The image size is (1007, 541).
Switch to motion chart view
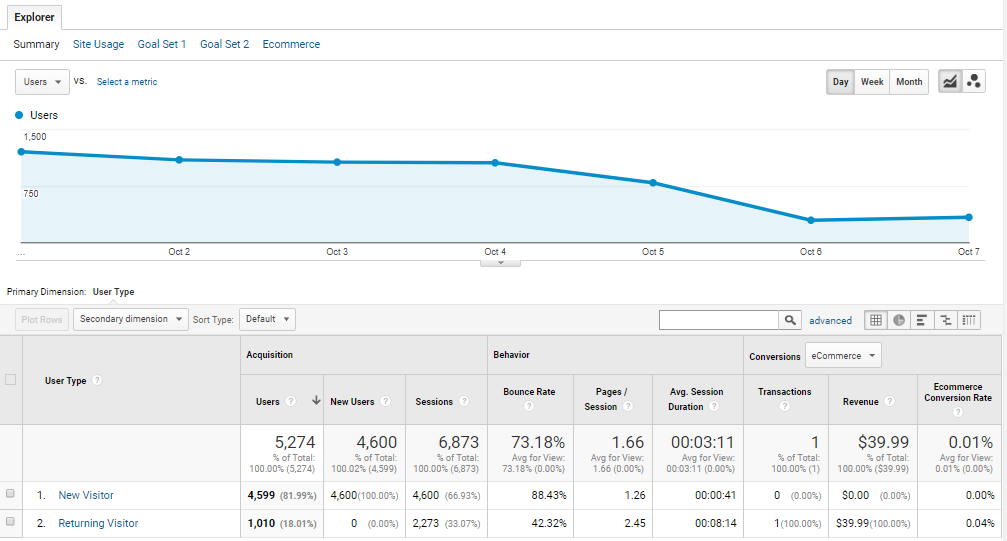(974, 82)
